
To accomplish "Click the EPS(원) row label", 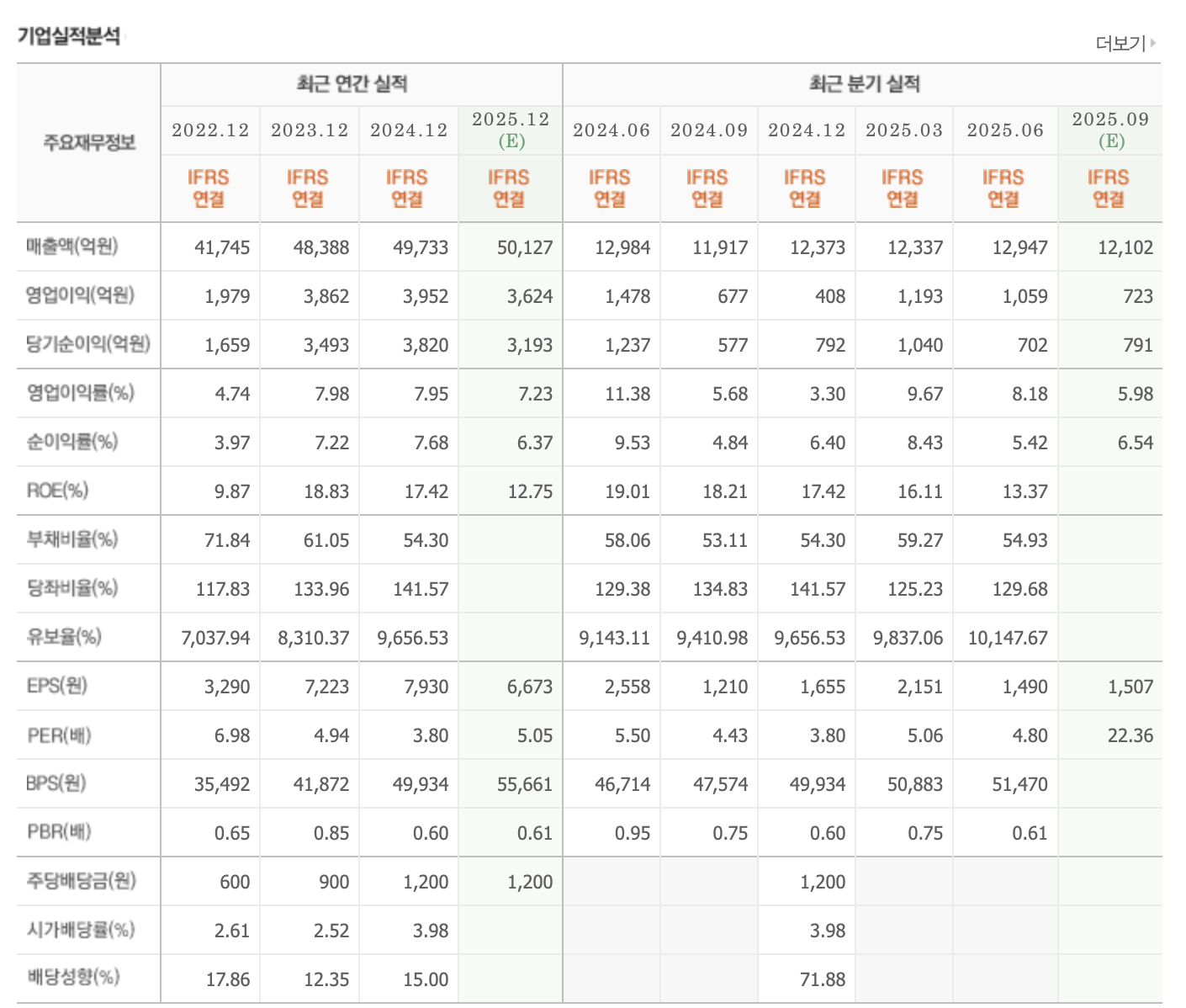I will pos(57,686).
